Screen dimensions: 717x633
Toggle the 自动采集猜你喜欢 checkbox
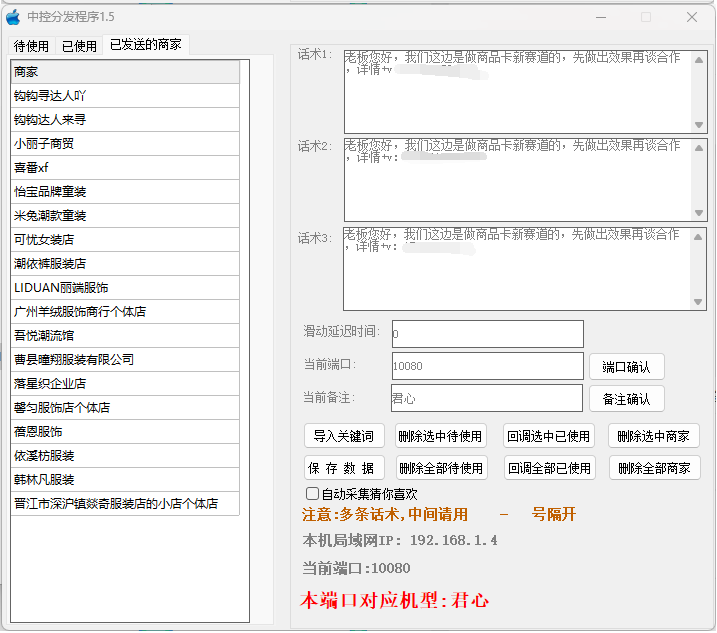312,494
